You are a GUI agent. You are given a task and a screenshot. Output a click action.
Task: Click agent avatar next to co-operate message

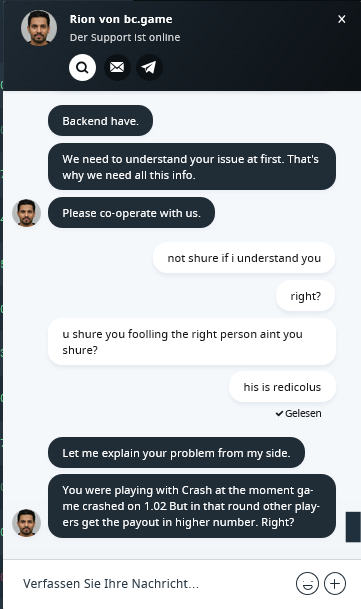pyautogui.click(x=26, y=213)
